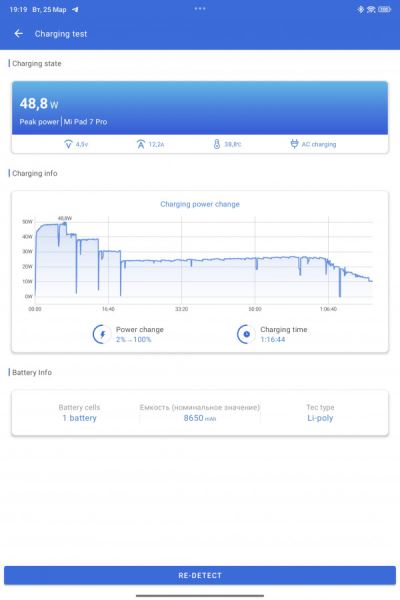Tap the current icon beside 12,2A
The image size is (400, 600).
[141, 144]
